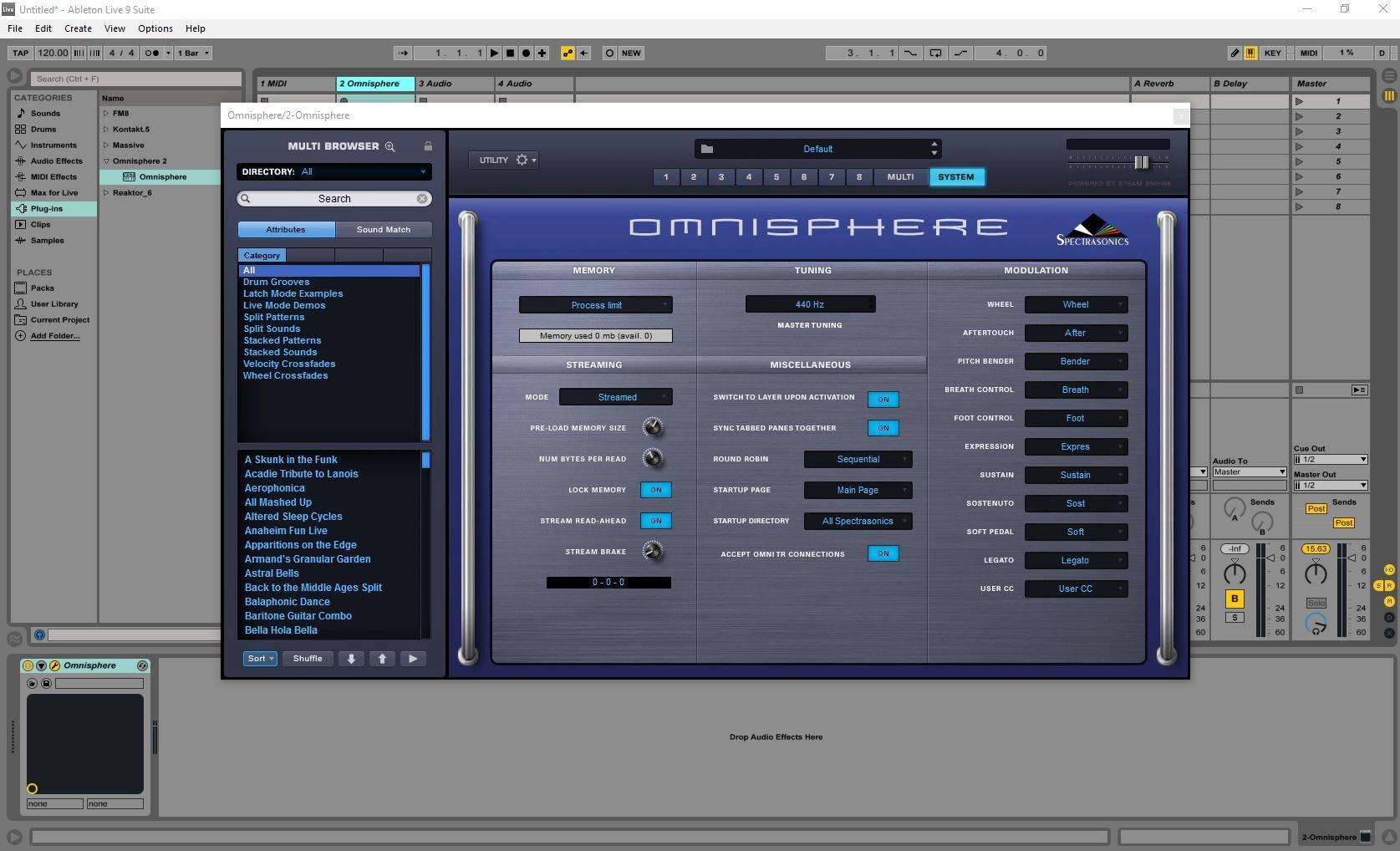Clear the Omnisphere search field with X
The image size is (1400, 851).
click(x=422, y=198)
